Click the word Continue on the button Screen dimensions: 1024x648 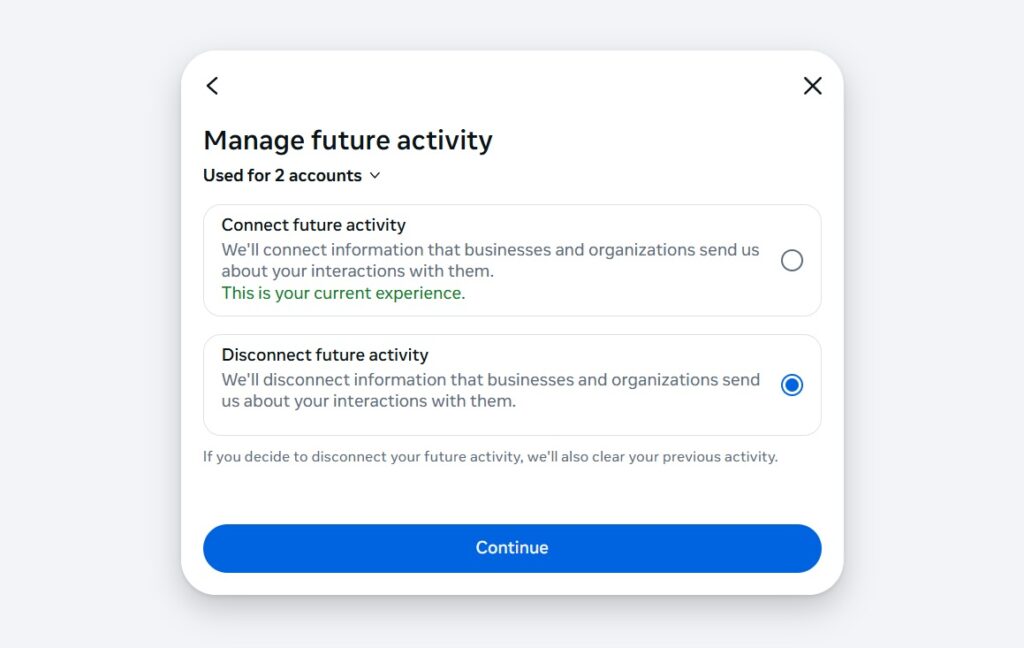point(512,548)
